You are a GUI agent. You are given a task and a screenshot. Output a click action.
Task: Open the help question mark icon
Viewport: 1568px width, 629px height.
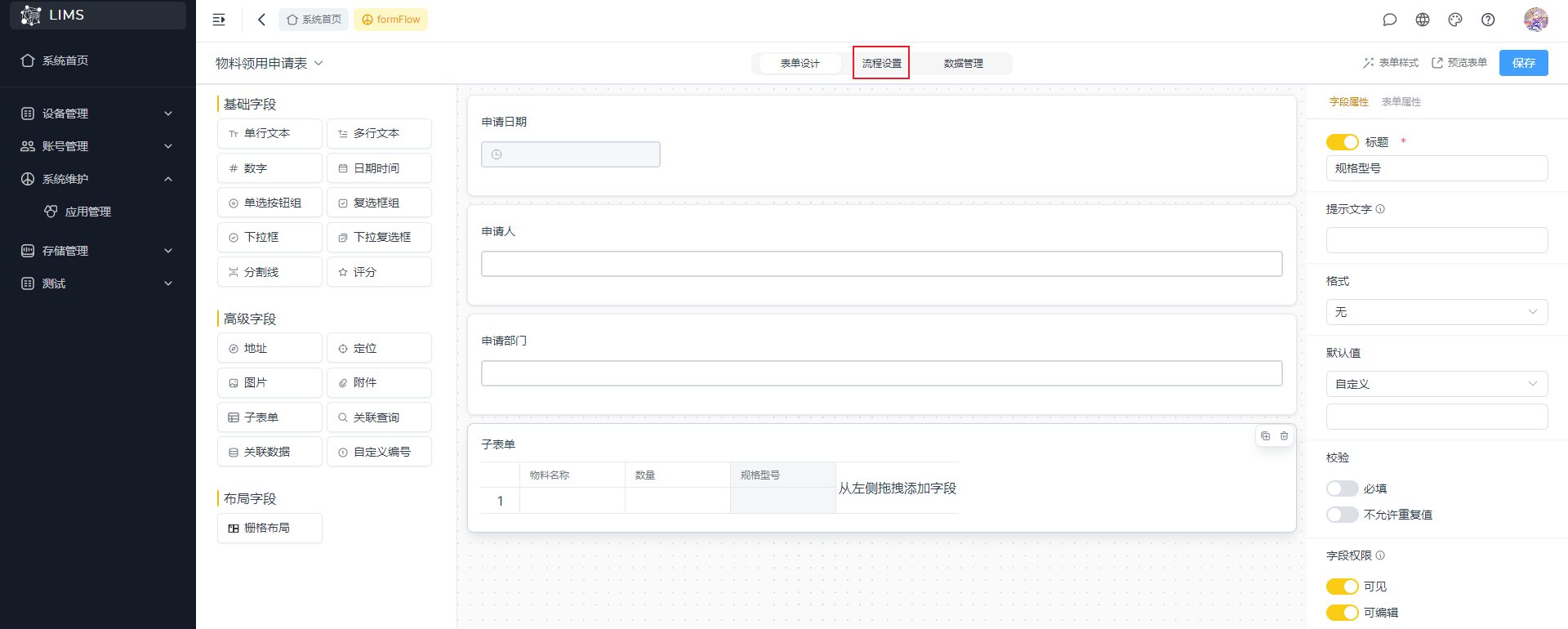1488,20
